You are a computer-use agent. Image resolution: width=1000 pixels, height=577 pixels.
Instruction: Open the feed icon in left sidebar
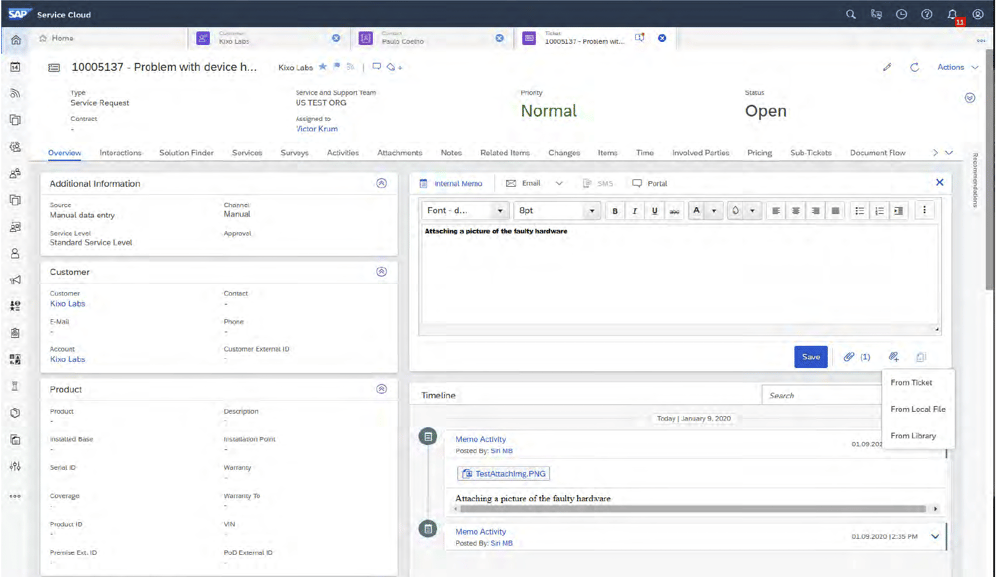pyautogui.click(x=15, y=93)
